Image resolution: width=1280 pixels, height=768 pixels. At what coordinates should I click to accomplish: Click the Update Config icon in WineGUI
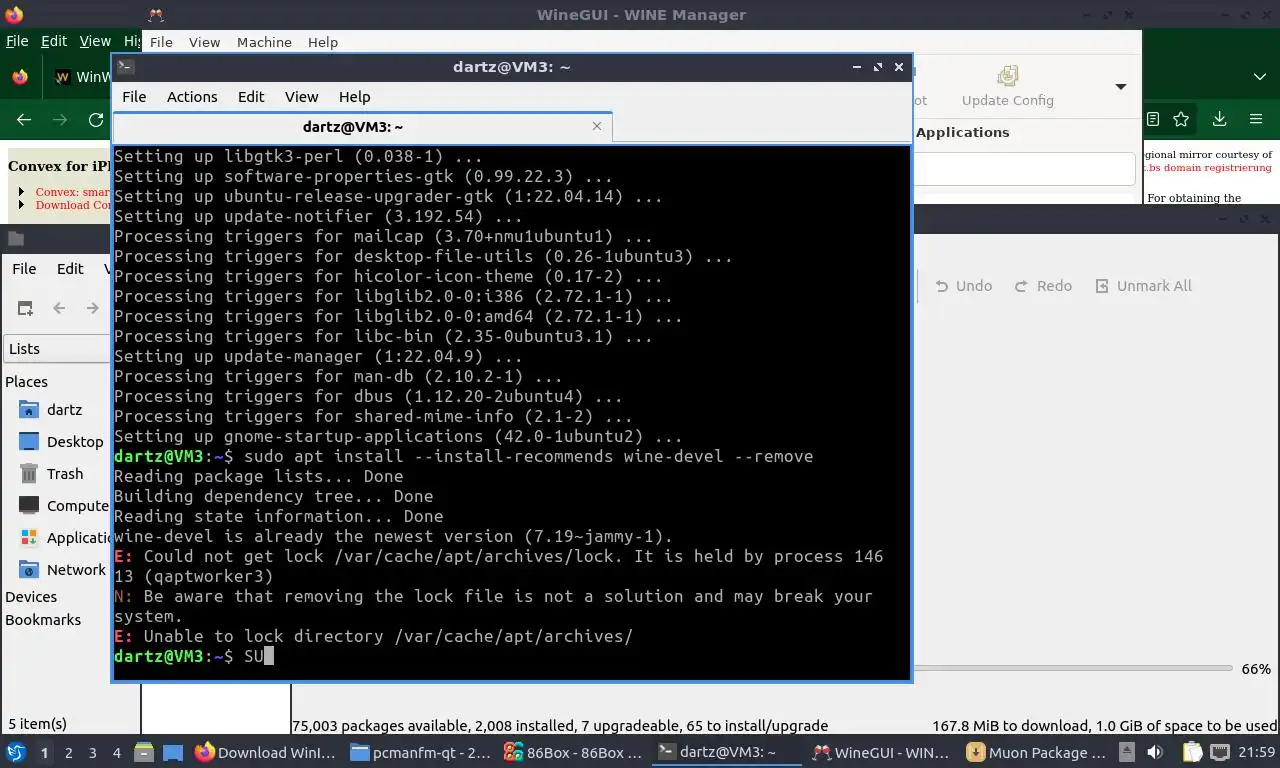1008,86
